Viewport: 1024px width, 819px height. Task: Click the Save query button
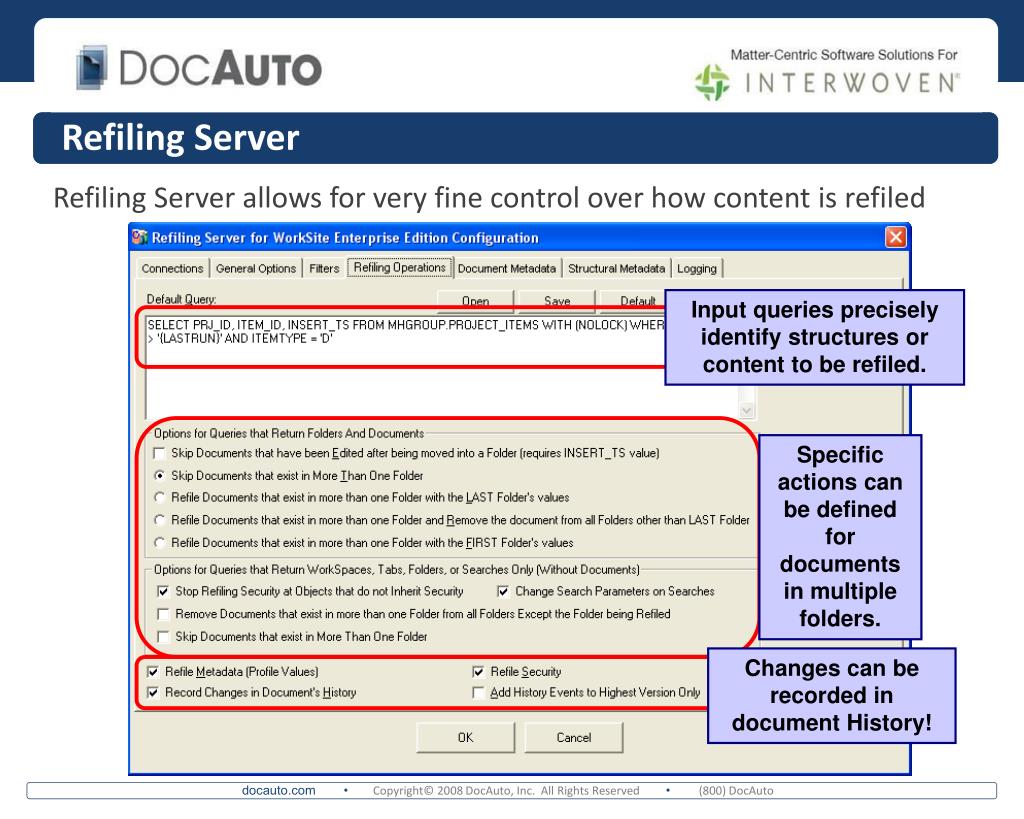(x=557, y=300)
